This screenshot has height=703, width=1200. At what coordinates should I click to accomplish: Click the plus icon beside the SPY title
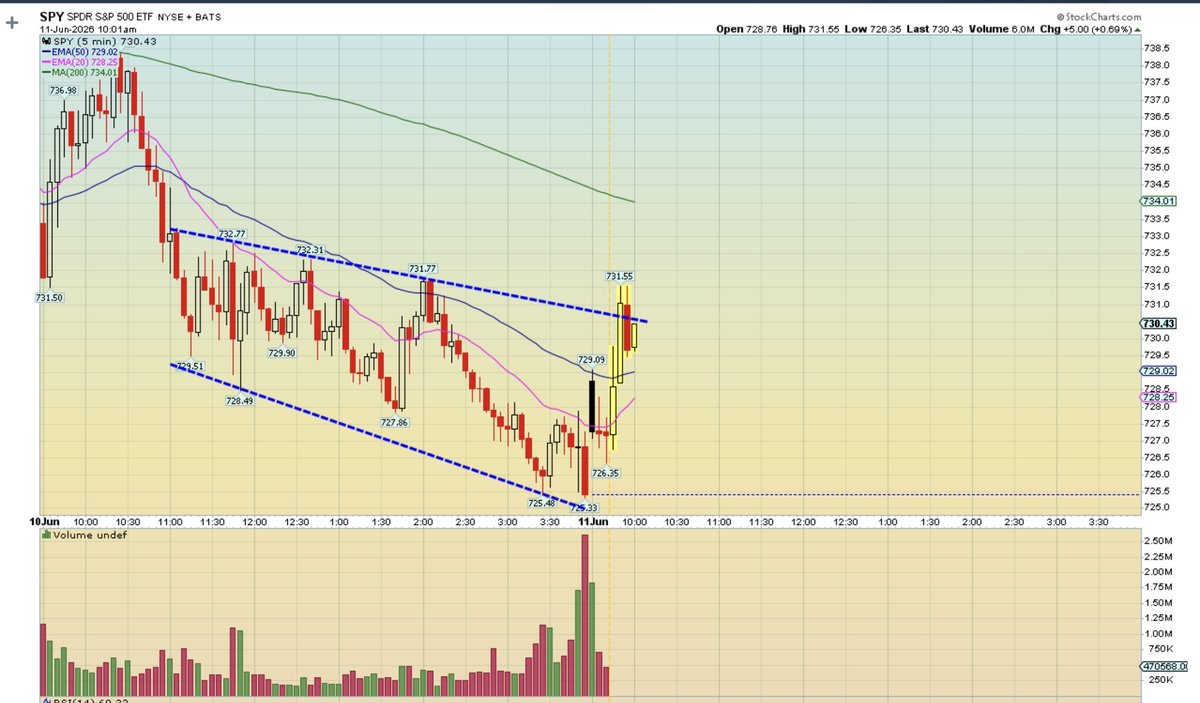click(10, 20)
